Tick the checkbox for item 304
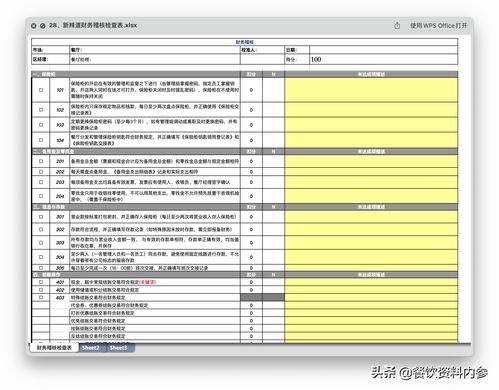 (41, 257)
